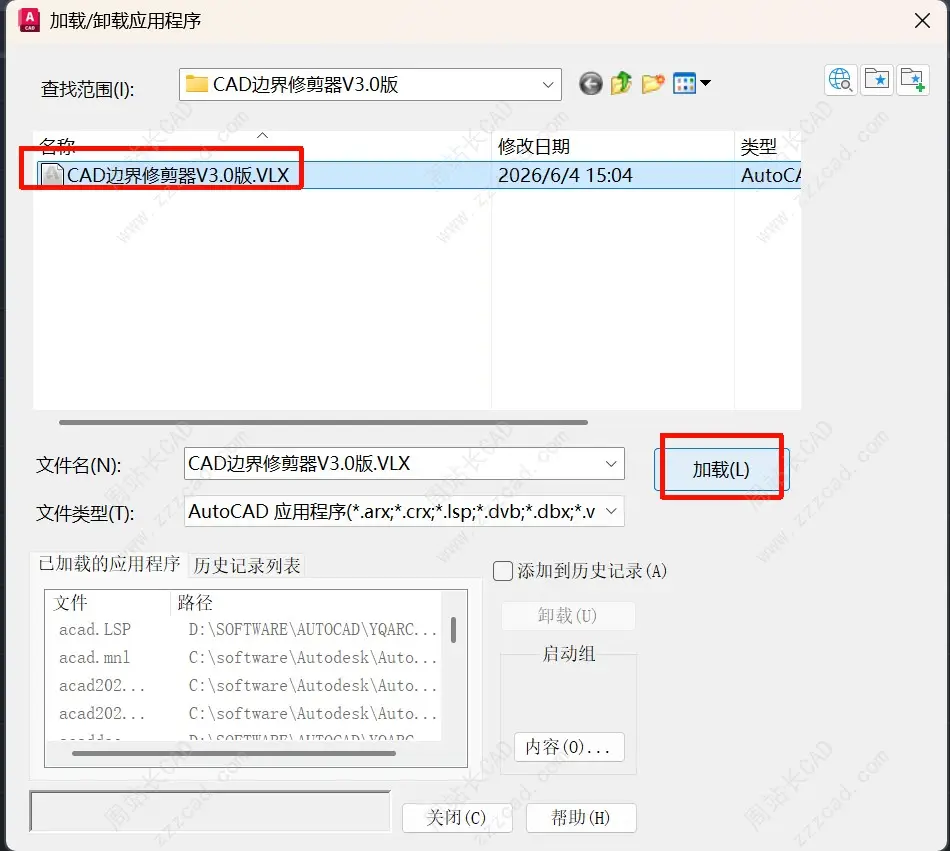Click the file list horizontal scrollbar
Viewport: 950px width, 851px height.
[324, 422]
